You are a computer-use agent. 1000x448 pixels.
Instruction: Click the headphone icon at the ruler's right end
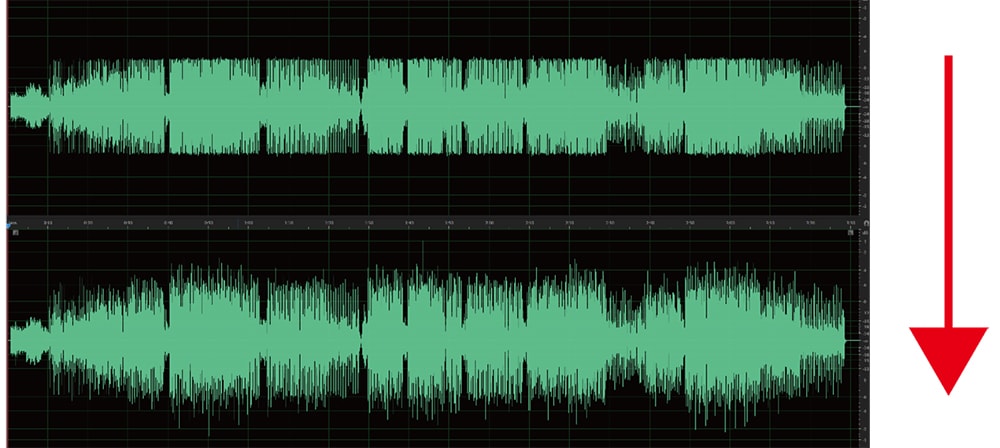point(865,222)
